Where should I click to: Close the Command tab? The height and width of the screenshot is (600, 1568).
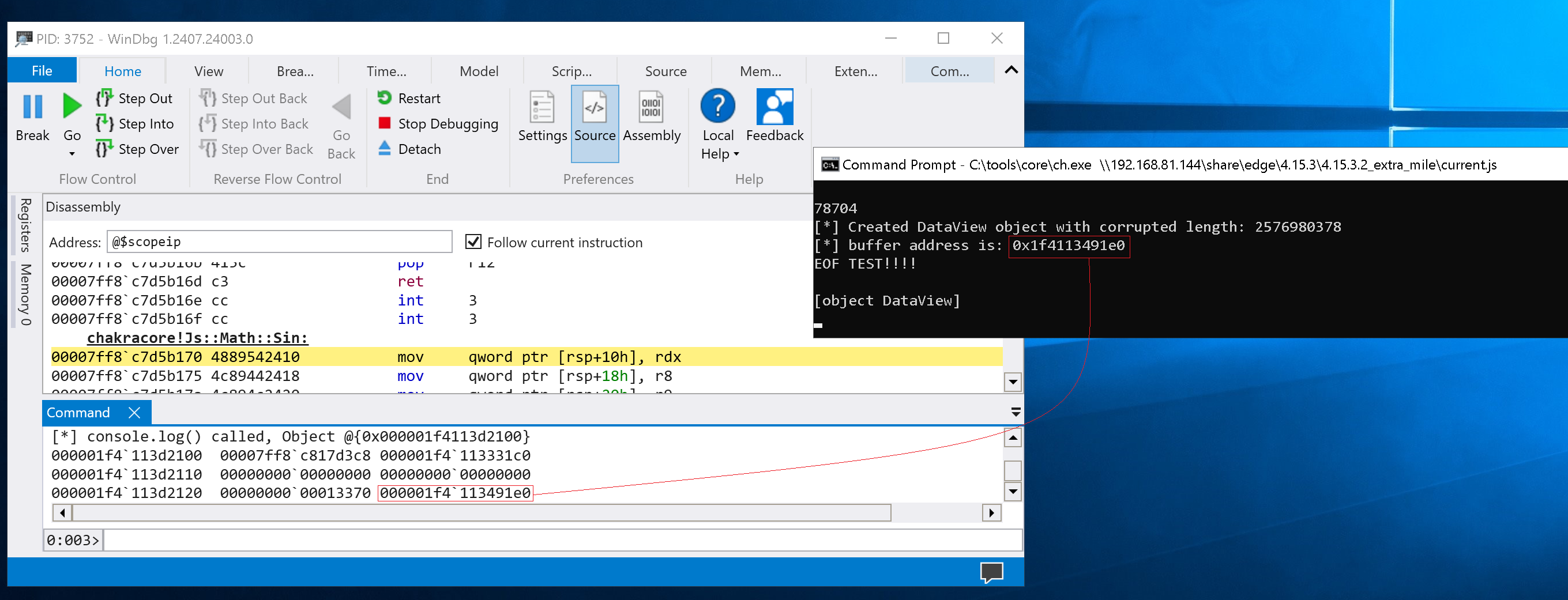134,413
